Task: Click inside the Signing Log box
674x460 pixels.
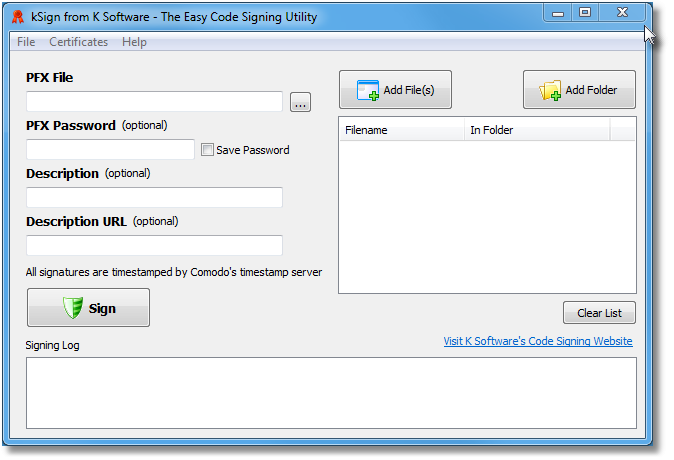Action: (x=331, y=393)
